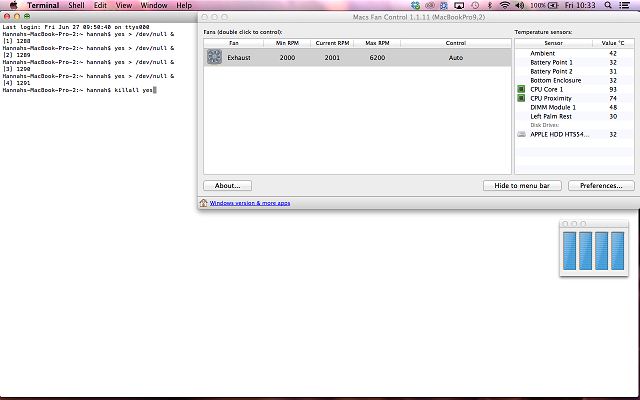Screen dimensions: 640x400
Task: Open the Window menu
Action: click(x=154, y=5)
